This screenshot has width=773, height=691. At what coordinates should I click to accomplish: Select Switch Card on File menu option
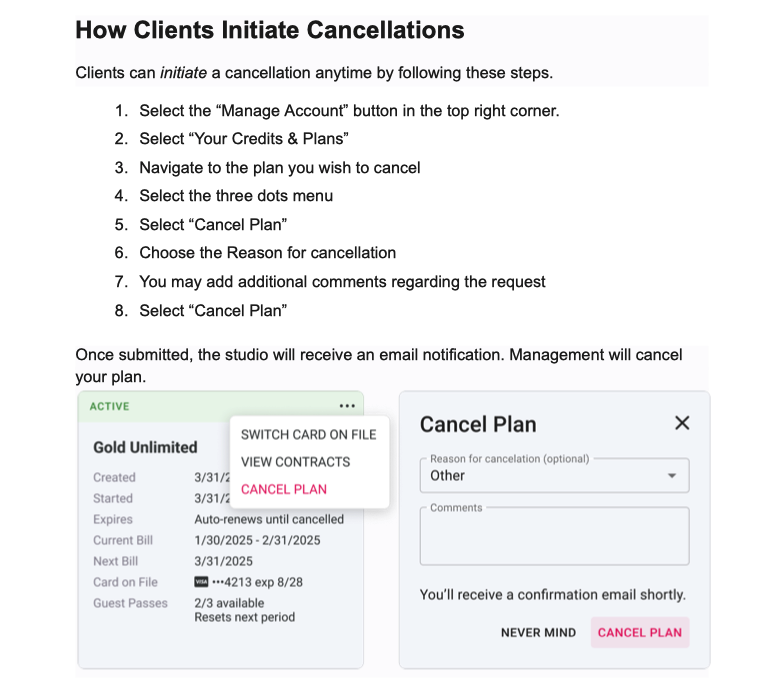[x=308, y=435]
